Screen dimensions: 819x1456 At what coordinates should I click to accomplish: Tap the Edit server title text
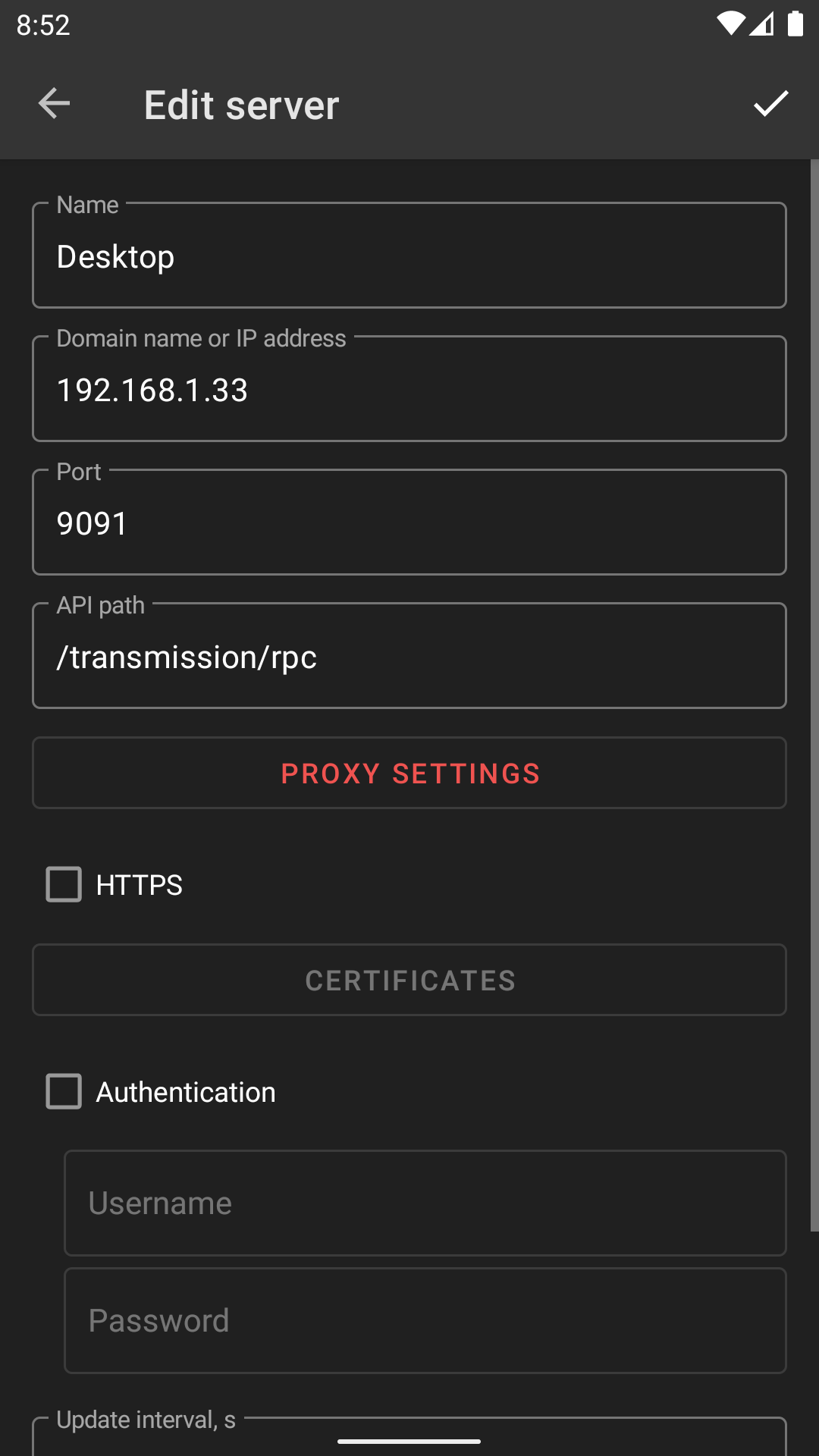tap(241, 105)
